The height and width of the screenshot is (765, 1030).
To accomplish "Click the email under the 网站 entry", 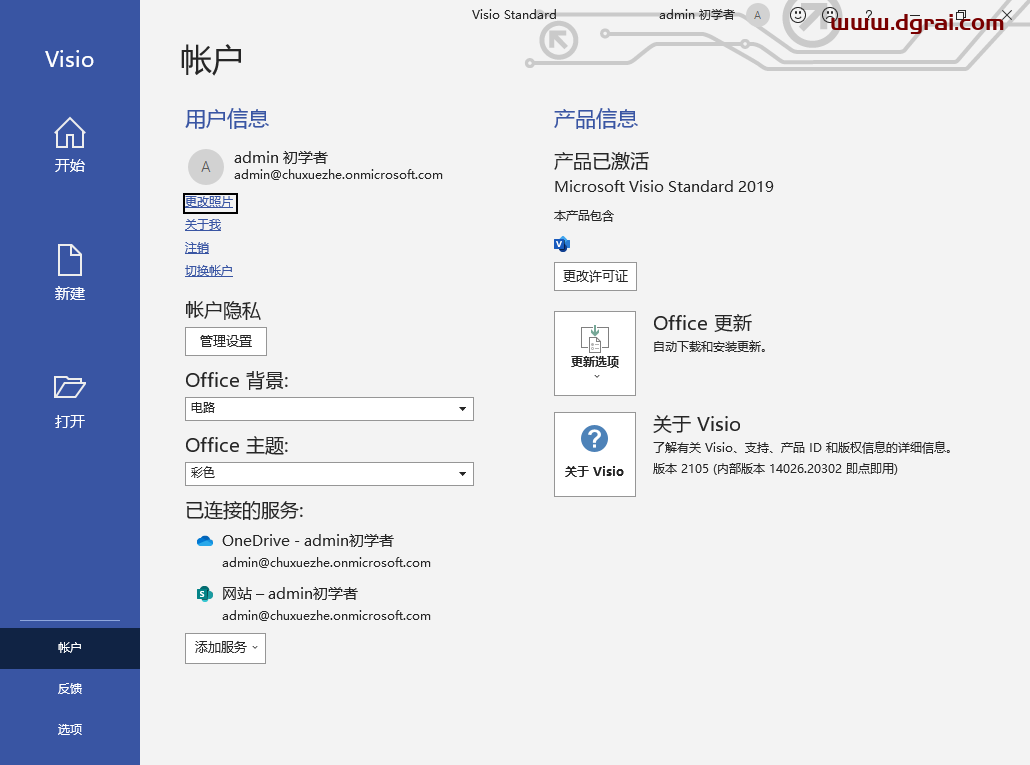I will [x=326, y=616].
